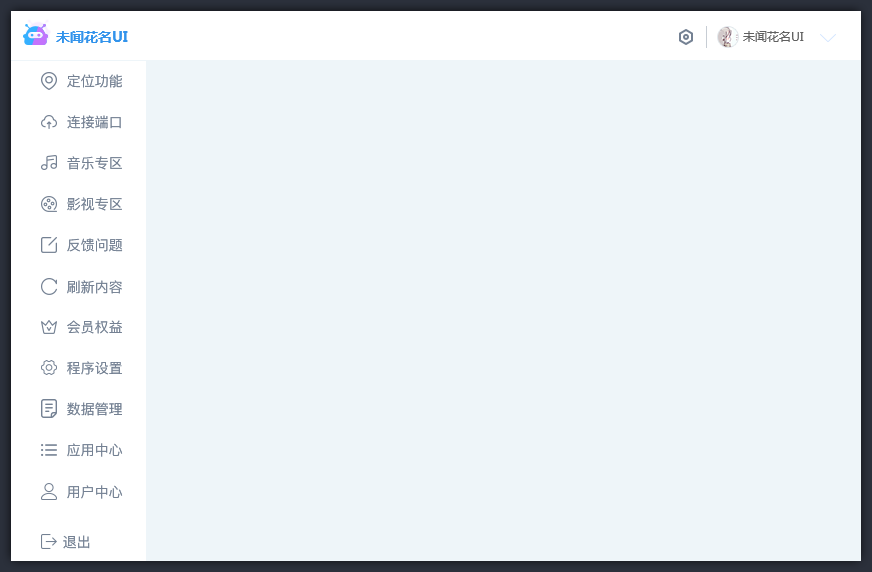This screenshot has height=572, width=872.
Task: Go to the 音乐专区 menu item label
Action: [x=95, y=163]
